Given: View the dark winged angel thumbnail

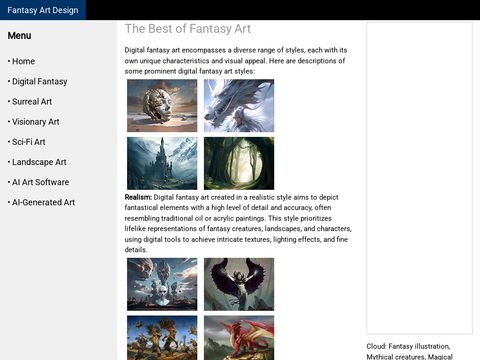Looking at the screenshot, I should click(239, 284).
